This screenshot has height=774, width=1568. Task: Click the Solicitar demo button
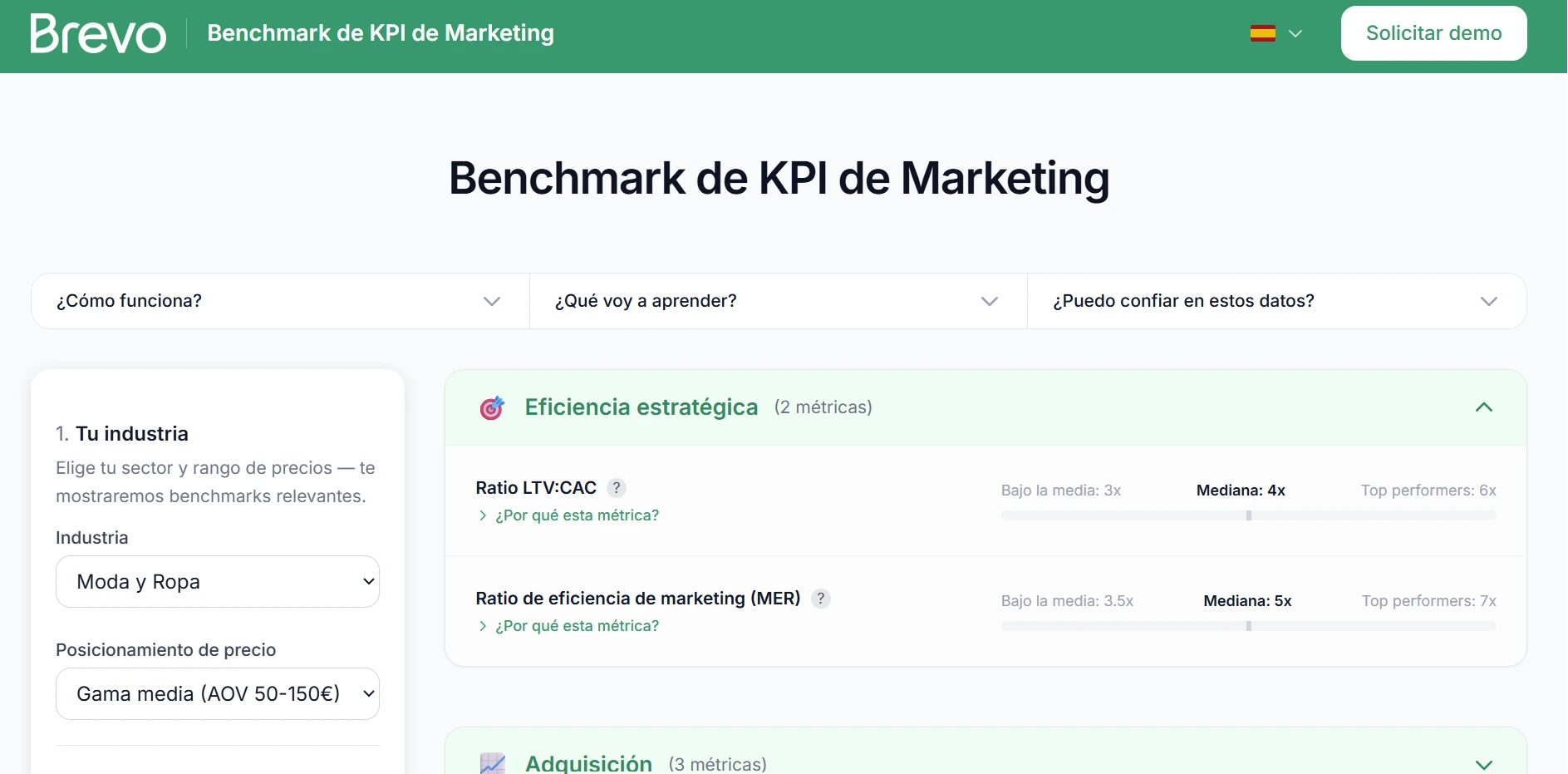(x=1433, y=33)
